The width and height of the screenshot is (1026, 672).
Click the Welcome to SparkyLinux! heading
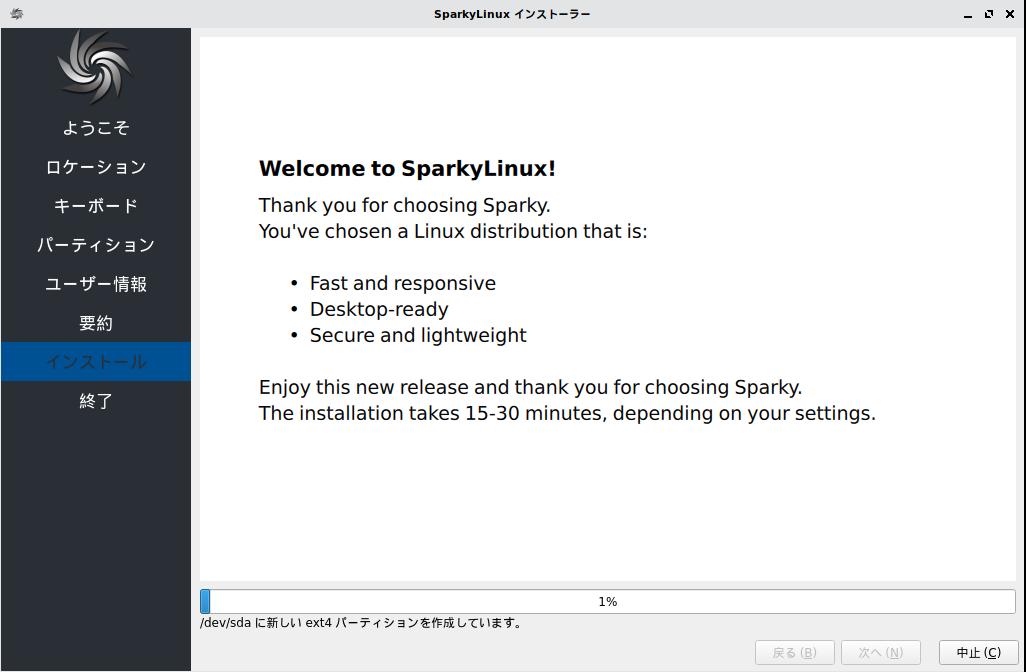click(x=407, y=168)
